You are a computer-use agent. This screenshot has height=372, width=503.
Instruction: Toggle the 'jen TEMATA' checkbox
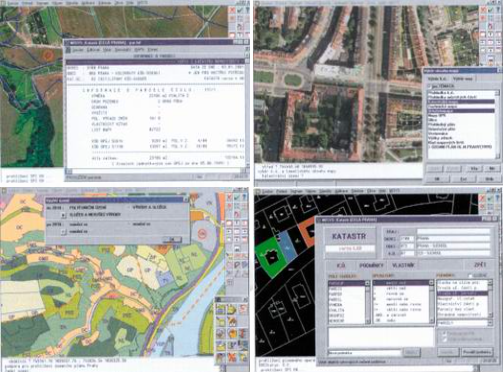click(x=429, y=86)
